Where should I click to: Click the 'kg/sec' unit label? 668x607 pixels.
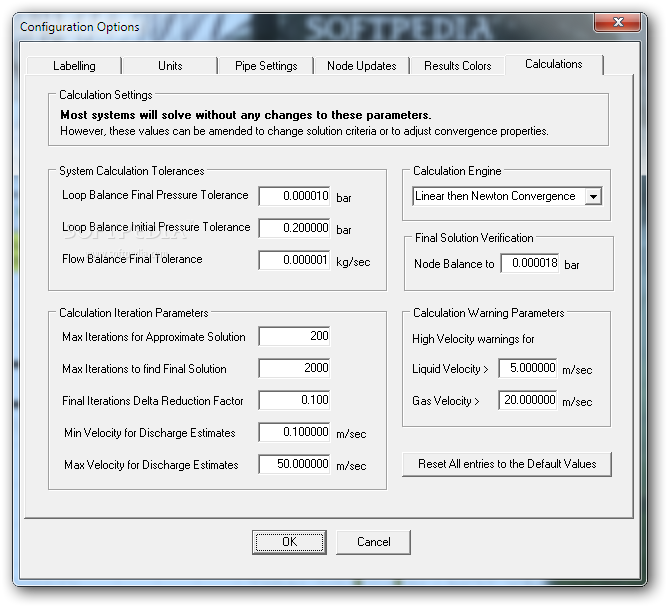coord(353,262)
